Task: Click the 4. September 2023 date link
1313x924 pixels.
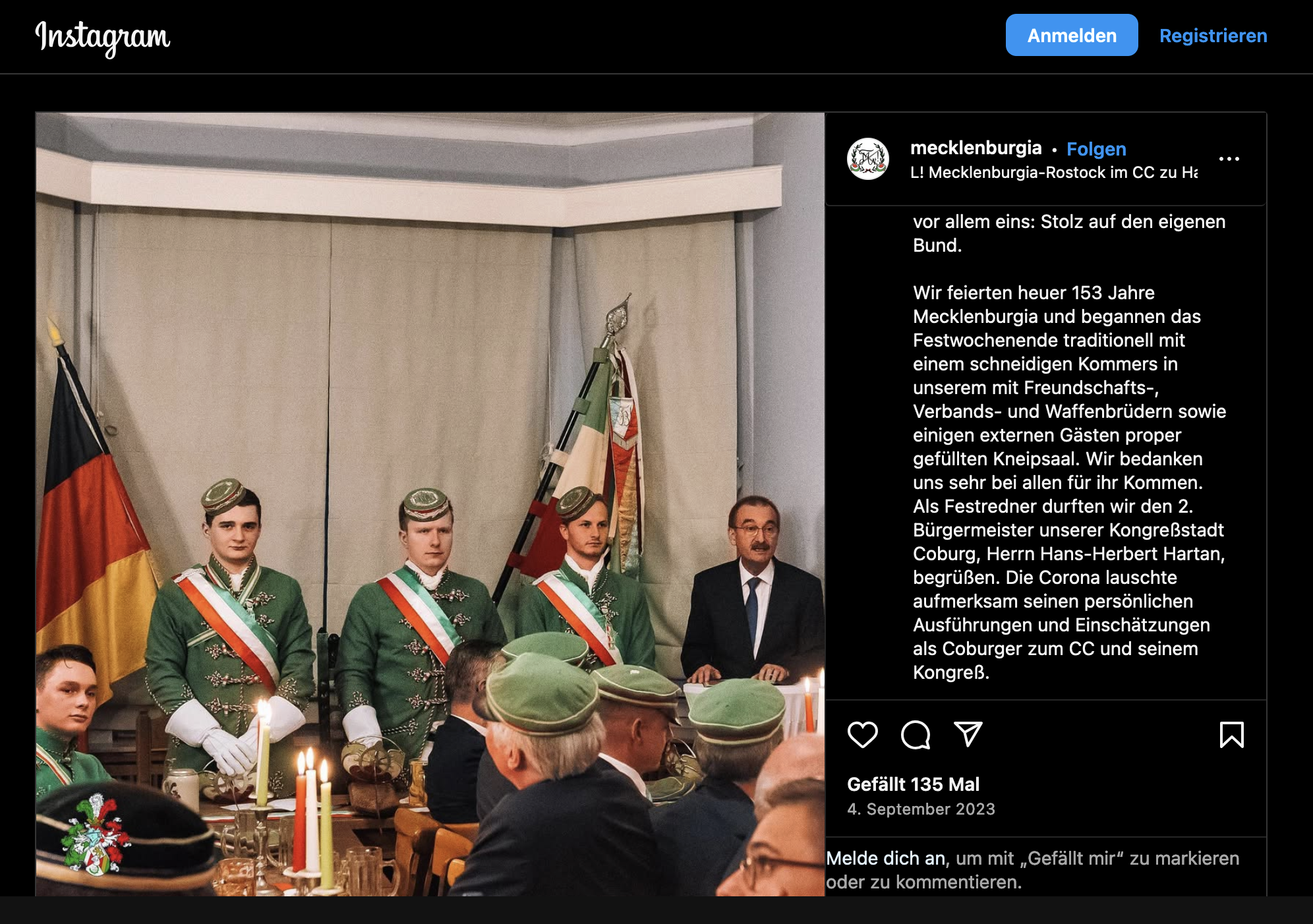Action: point(921,809)
